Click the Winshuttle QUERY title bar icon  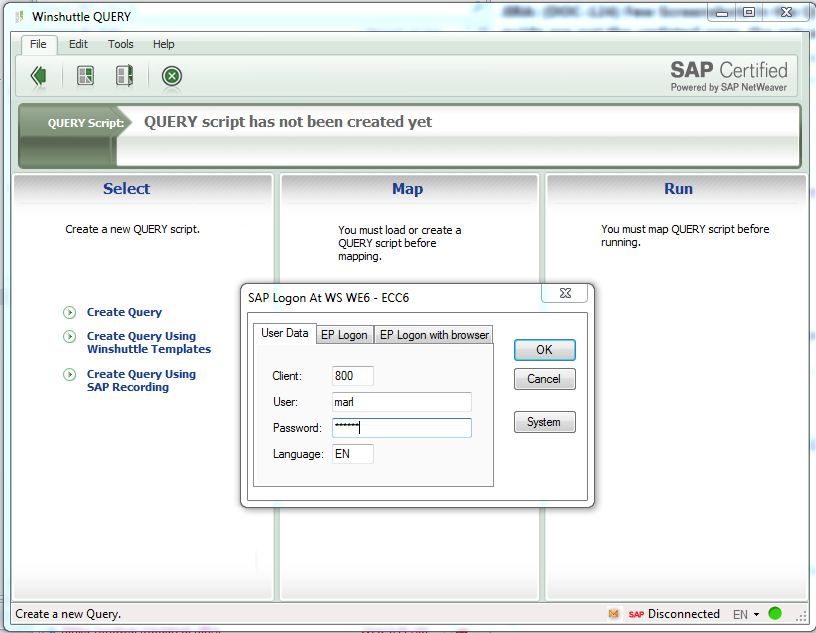coord(20,17)
